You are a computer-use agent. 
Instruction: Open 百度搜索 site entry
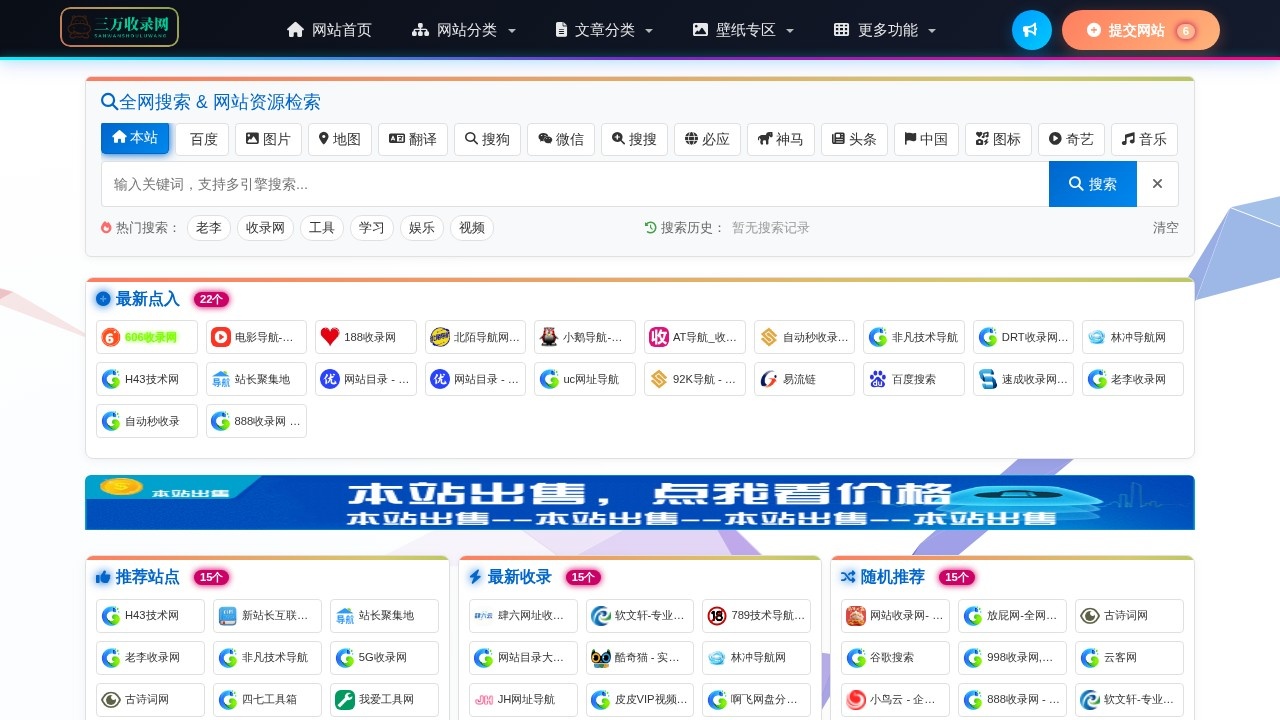[914, 379]
